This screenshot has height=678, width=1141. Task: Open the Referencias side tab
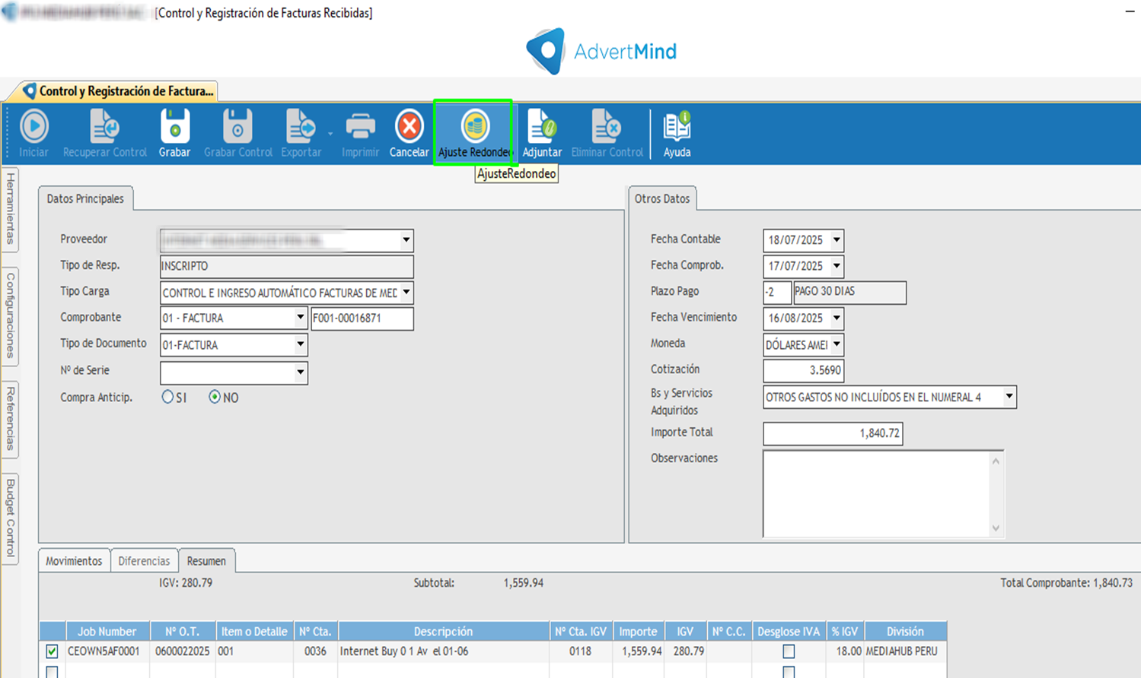click(x=10, y=418)
